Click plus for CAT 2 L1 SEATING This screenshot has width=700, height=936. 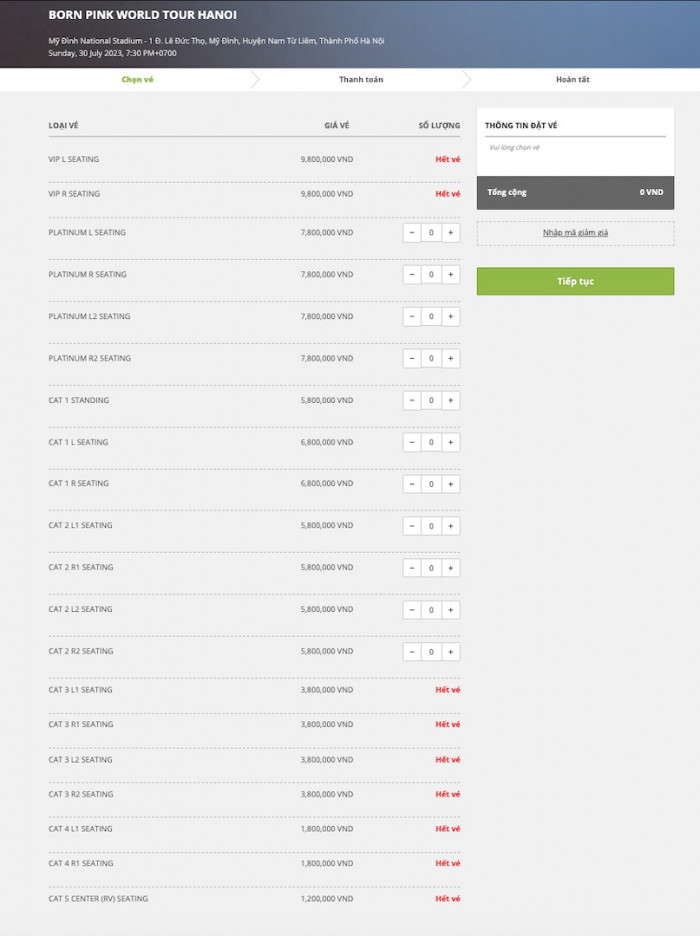coord(451,526)
